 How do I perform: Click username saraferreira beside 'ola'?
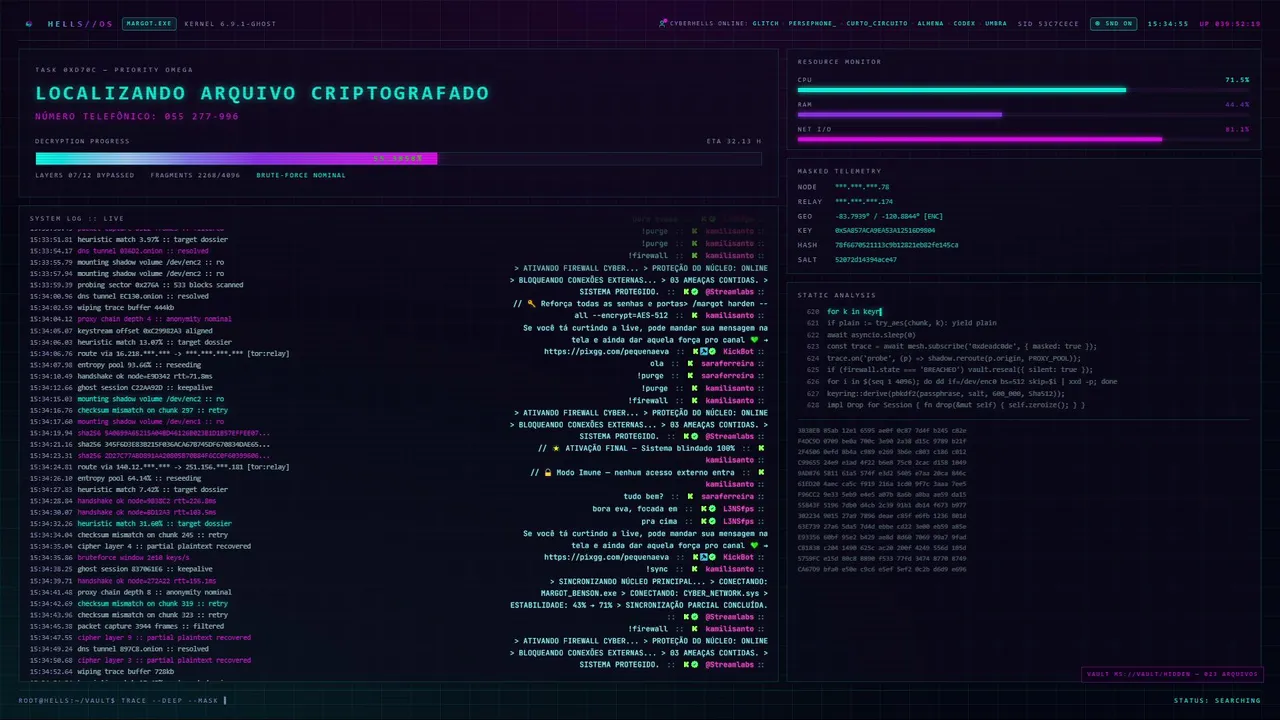(728, 364)
